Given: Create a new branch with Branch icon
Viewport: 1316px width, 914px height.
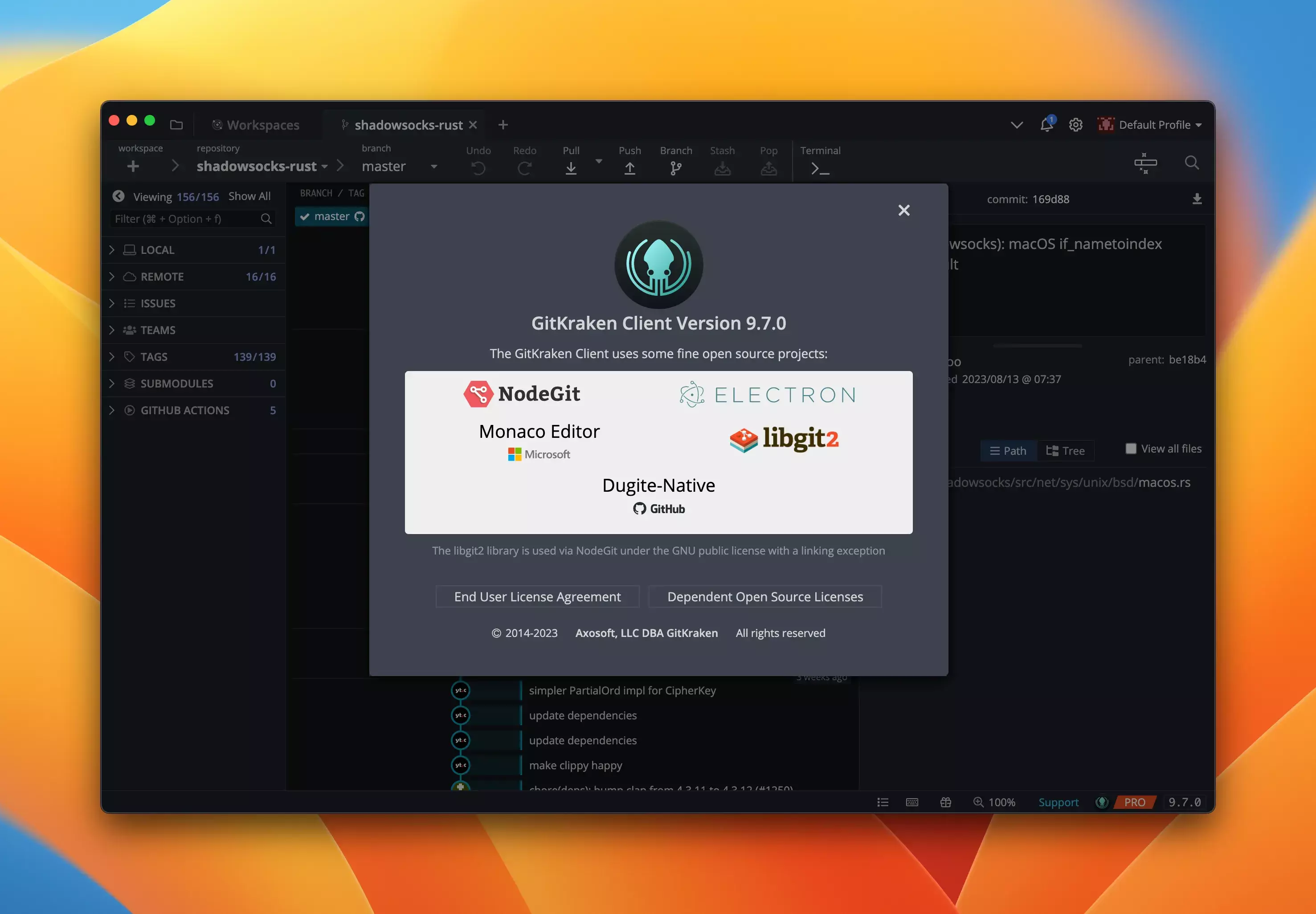Looking at the screenshot, I should (676, 167).
